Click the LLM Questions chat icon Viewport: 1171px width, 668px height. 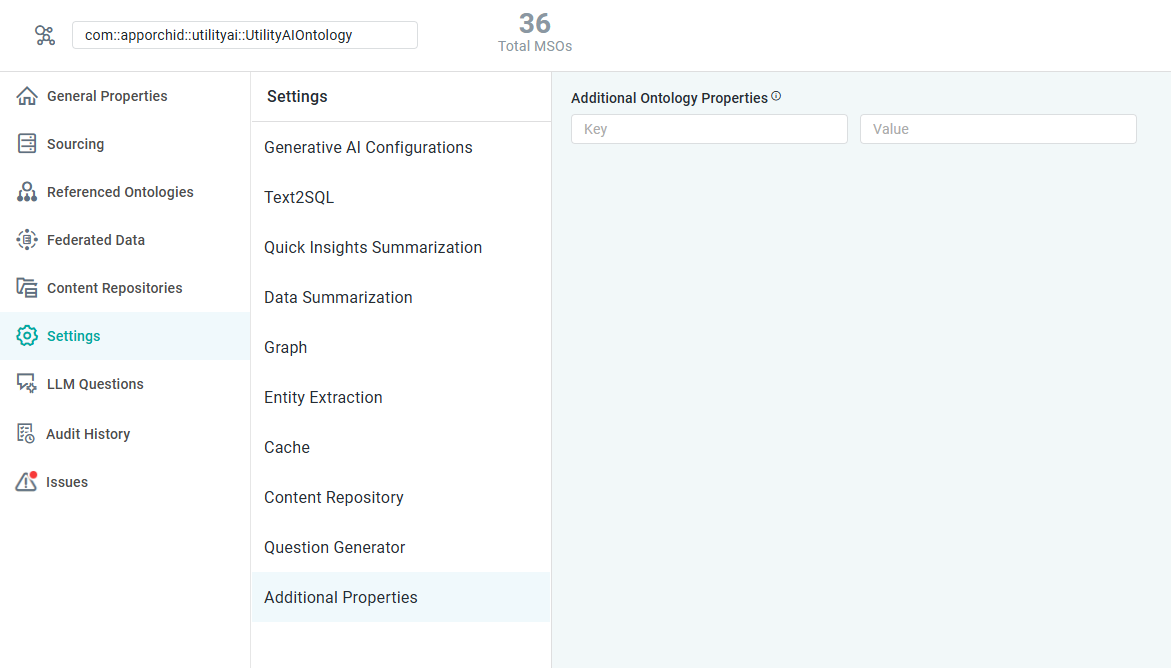coord(27,384)
